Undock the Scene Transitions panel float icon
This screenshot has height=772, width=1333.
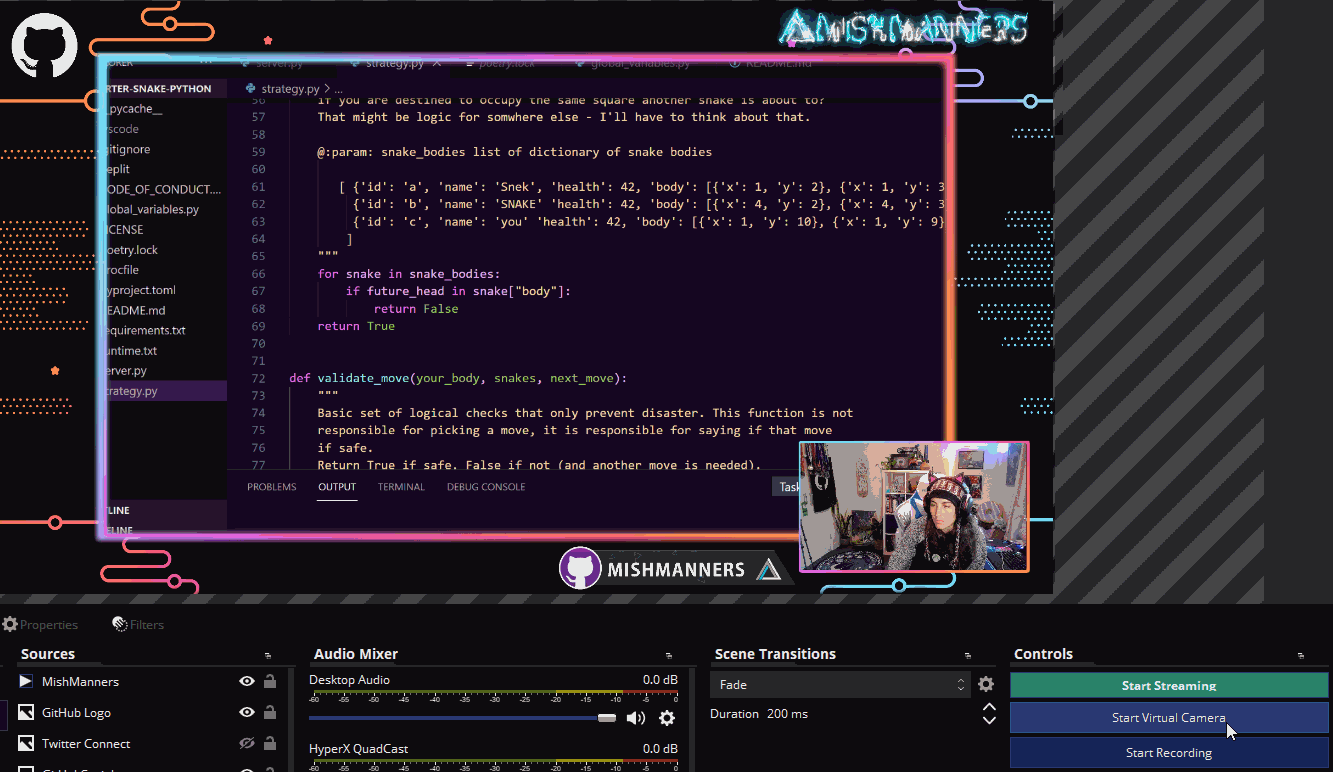[968, 655]
